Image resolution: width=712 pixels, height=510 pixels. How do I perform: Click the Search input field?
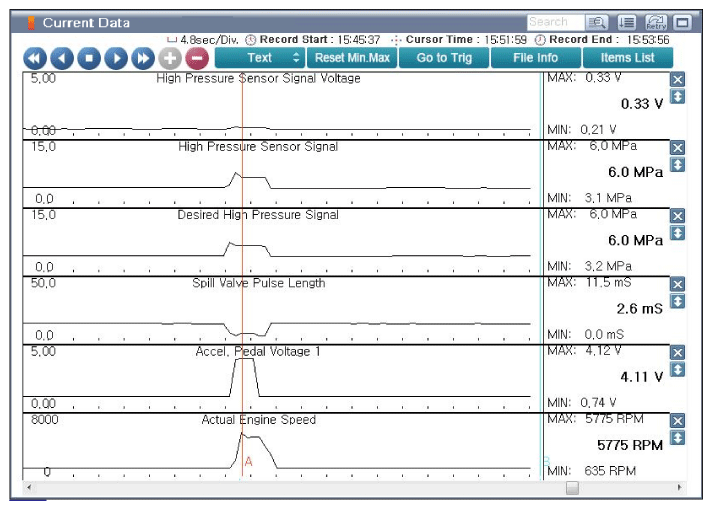tap(554, 22)
